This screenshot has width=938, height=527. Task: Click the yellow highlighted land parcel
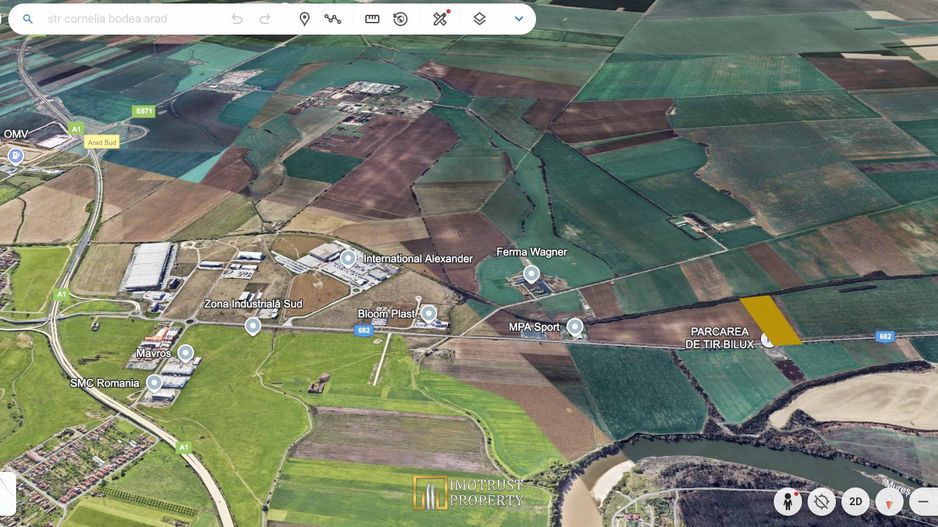click(770, 320)
